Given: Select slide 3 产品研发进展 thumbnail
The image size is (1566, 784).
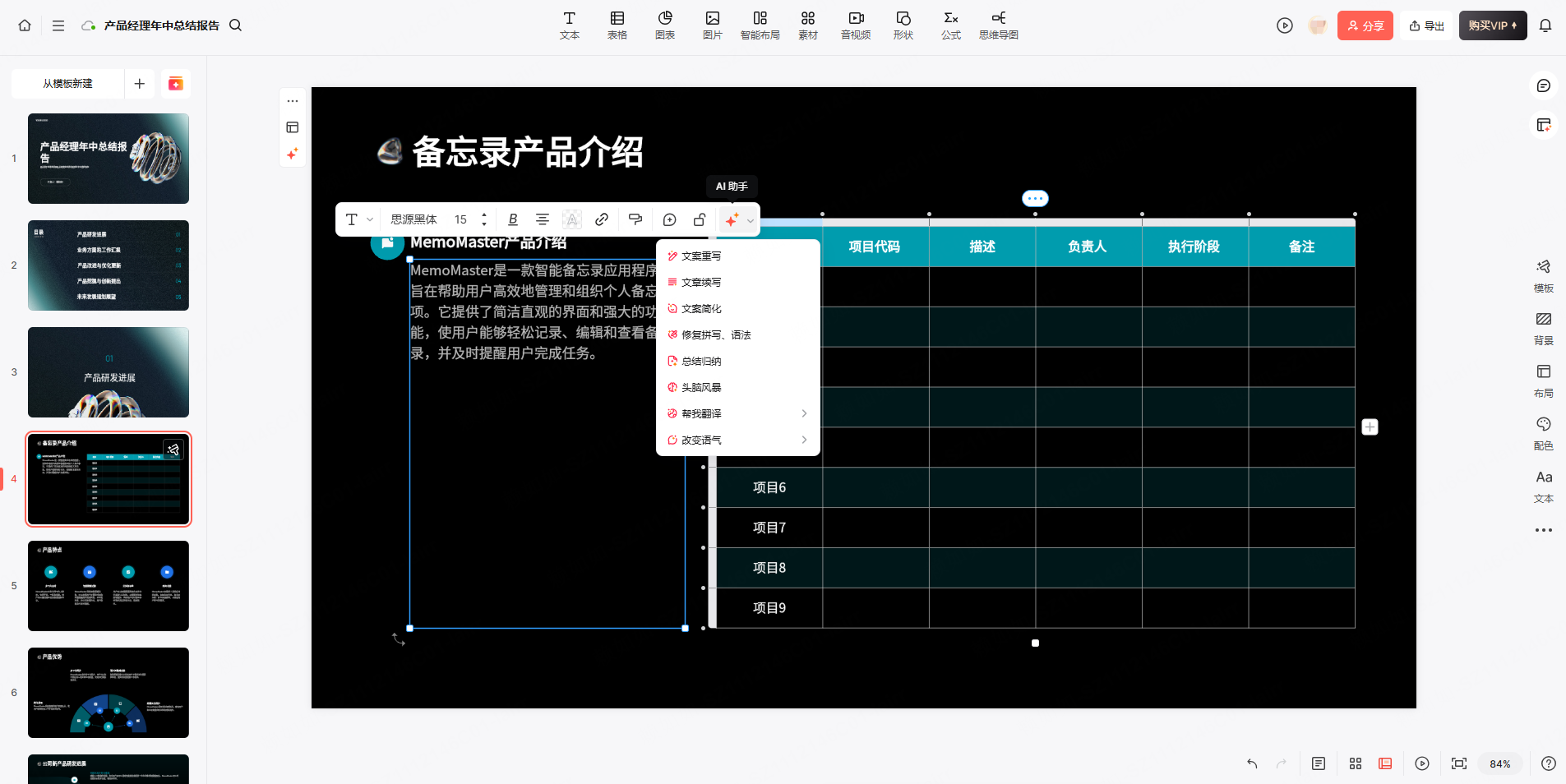Looking at the screenshot, I should [109, 372].
